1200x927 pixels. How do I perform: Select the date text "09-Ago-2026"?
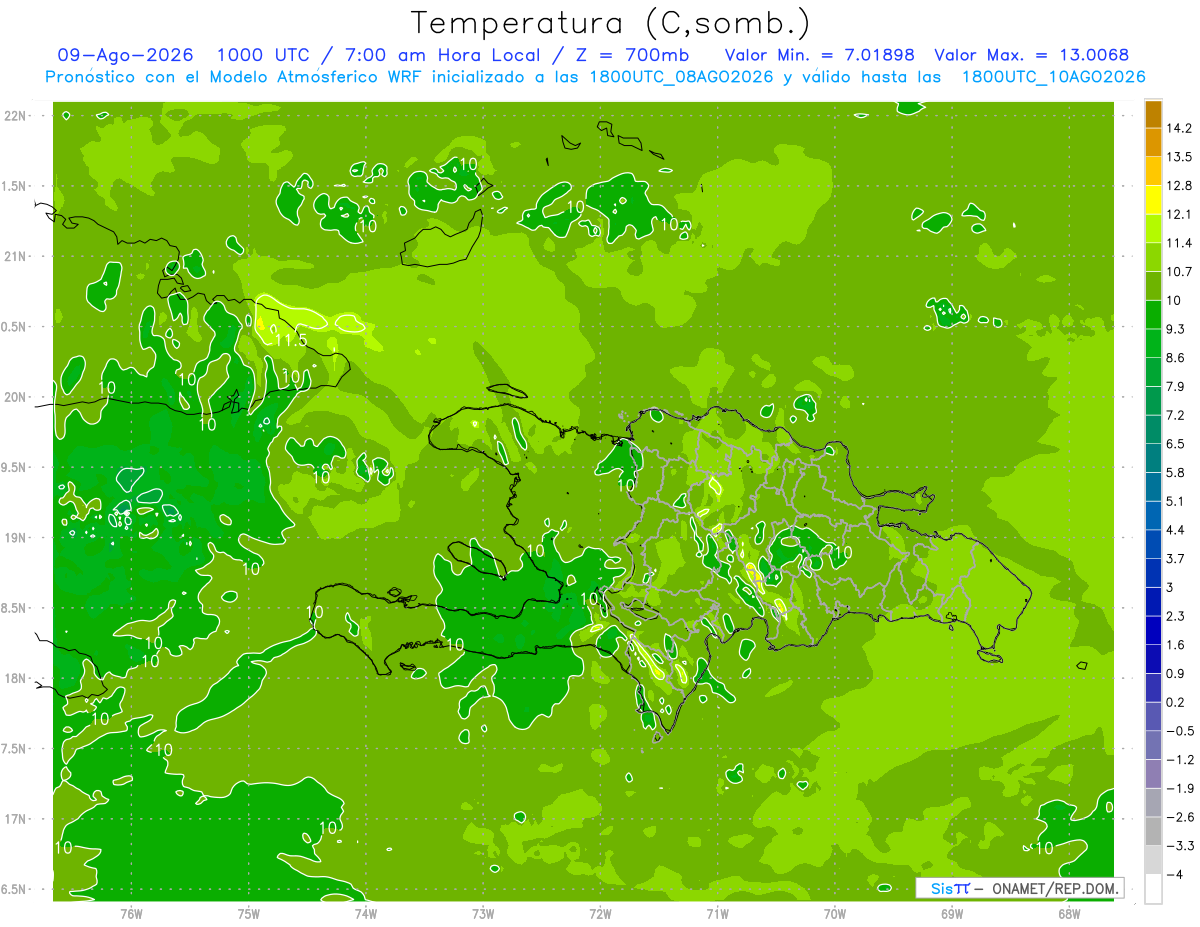[126, 55]
